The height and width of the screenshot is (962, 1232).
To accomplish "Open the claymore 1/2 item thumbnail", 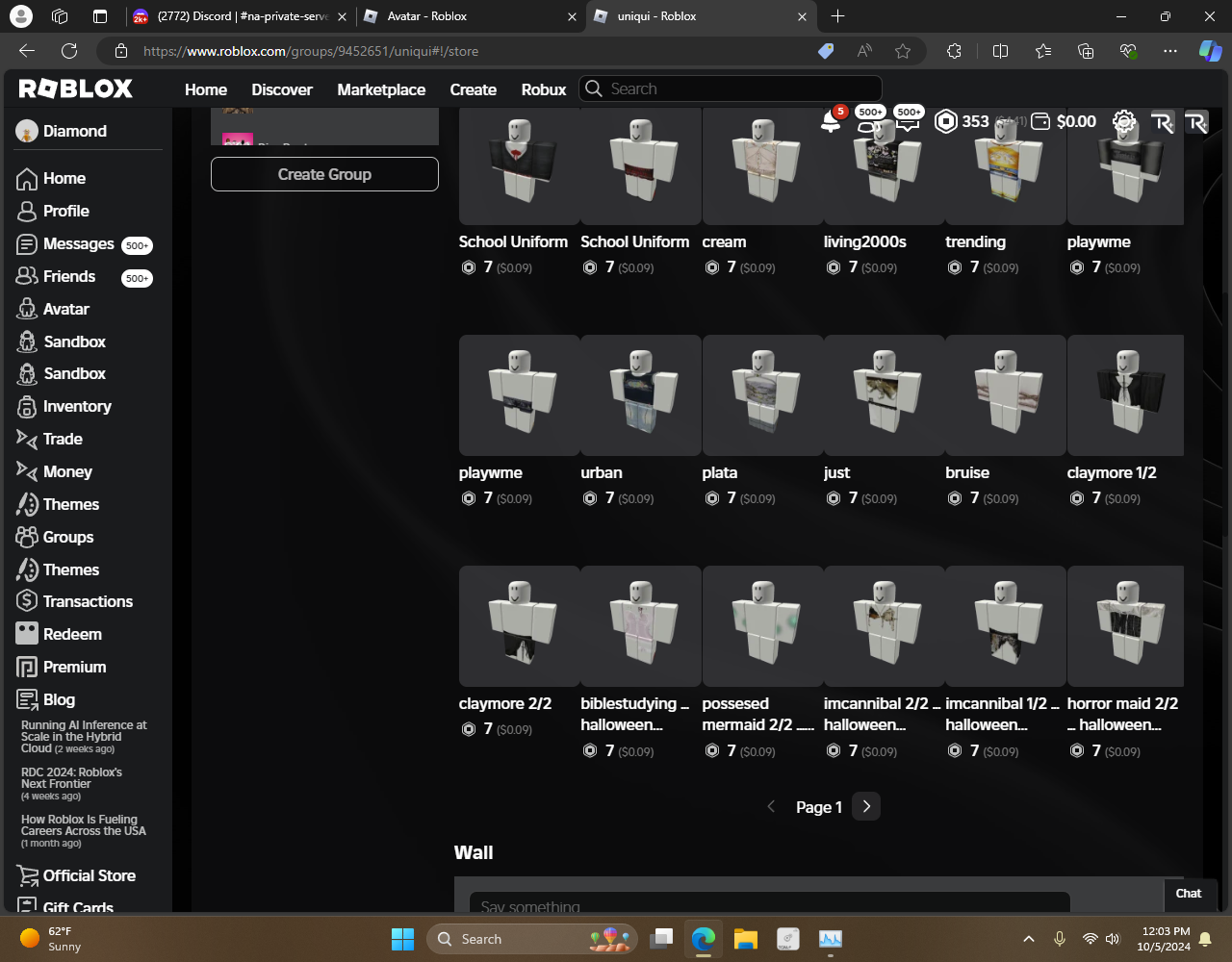I will pyautogui.click(x=1125, y=395).
